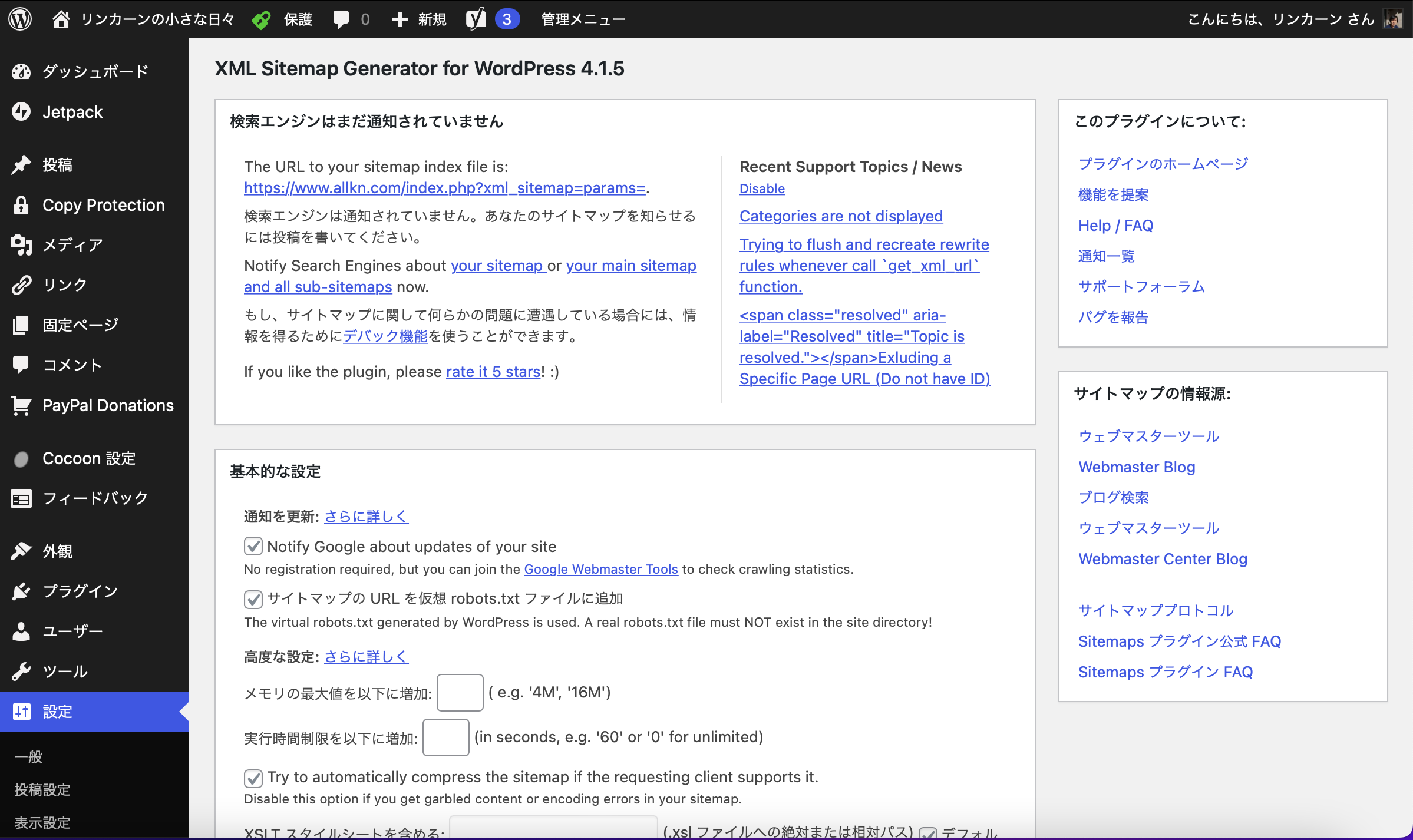Open the sitemap index URL link
This screenshot has width=1413, height=840.
pyautogui.click(x=445, y=188)
